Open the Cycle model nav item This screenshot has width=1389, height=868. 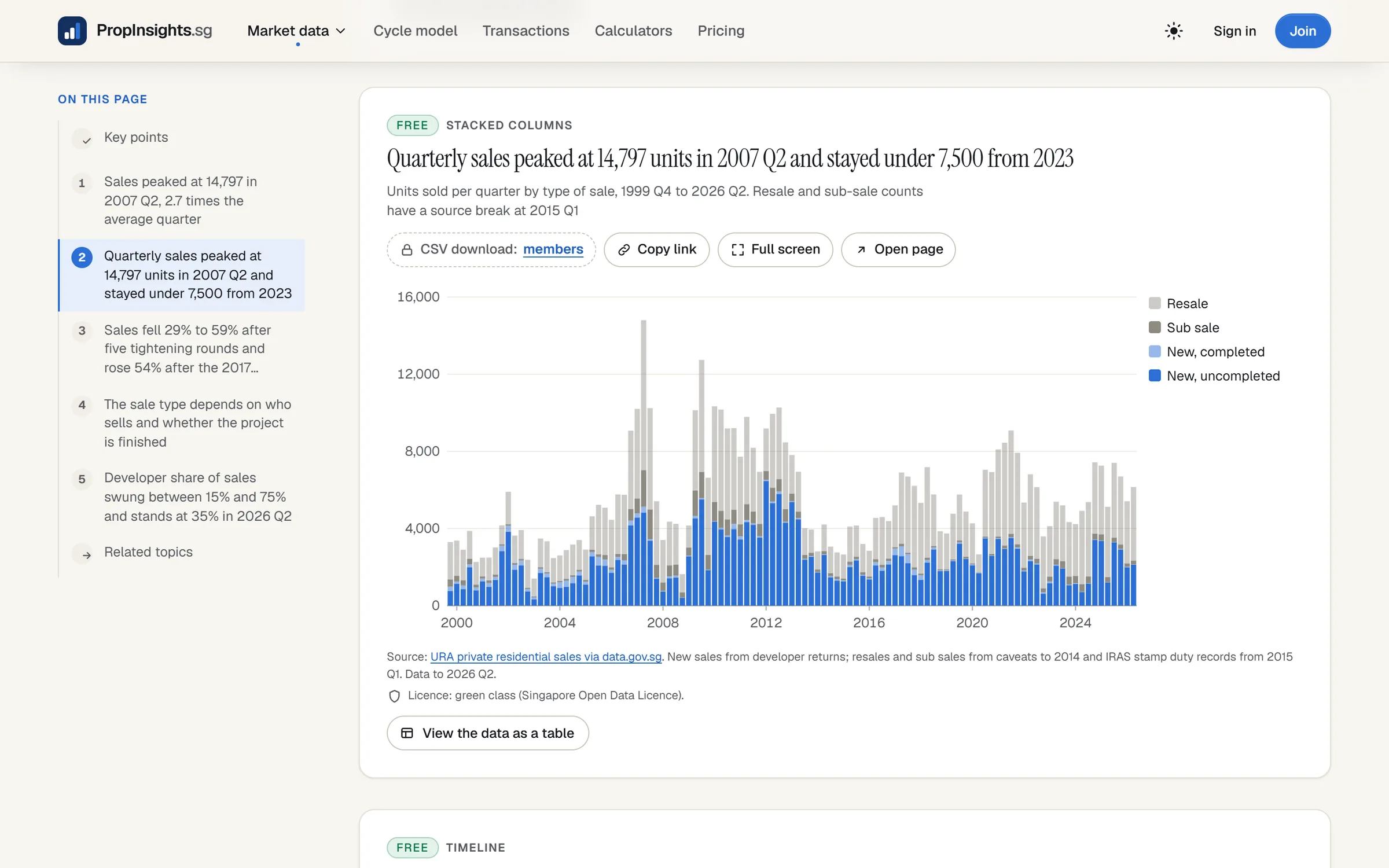pos(415,31)
